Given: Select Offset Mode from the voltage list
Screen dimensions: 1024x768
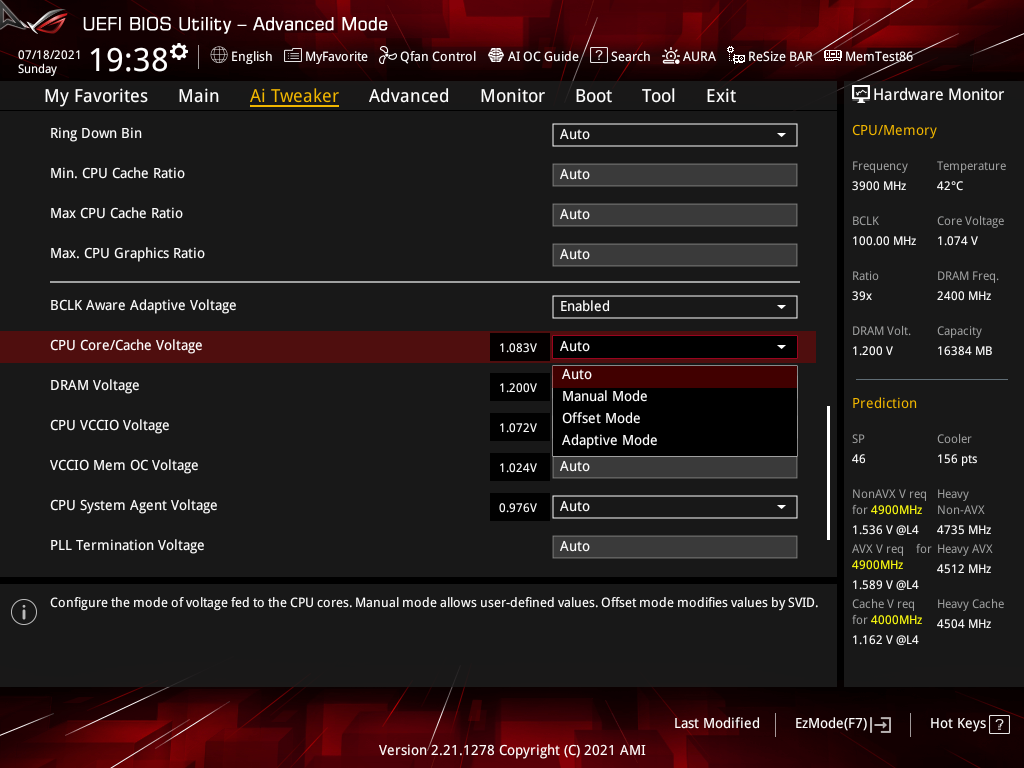Looking at the screenshot, I should point(600,418).
